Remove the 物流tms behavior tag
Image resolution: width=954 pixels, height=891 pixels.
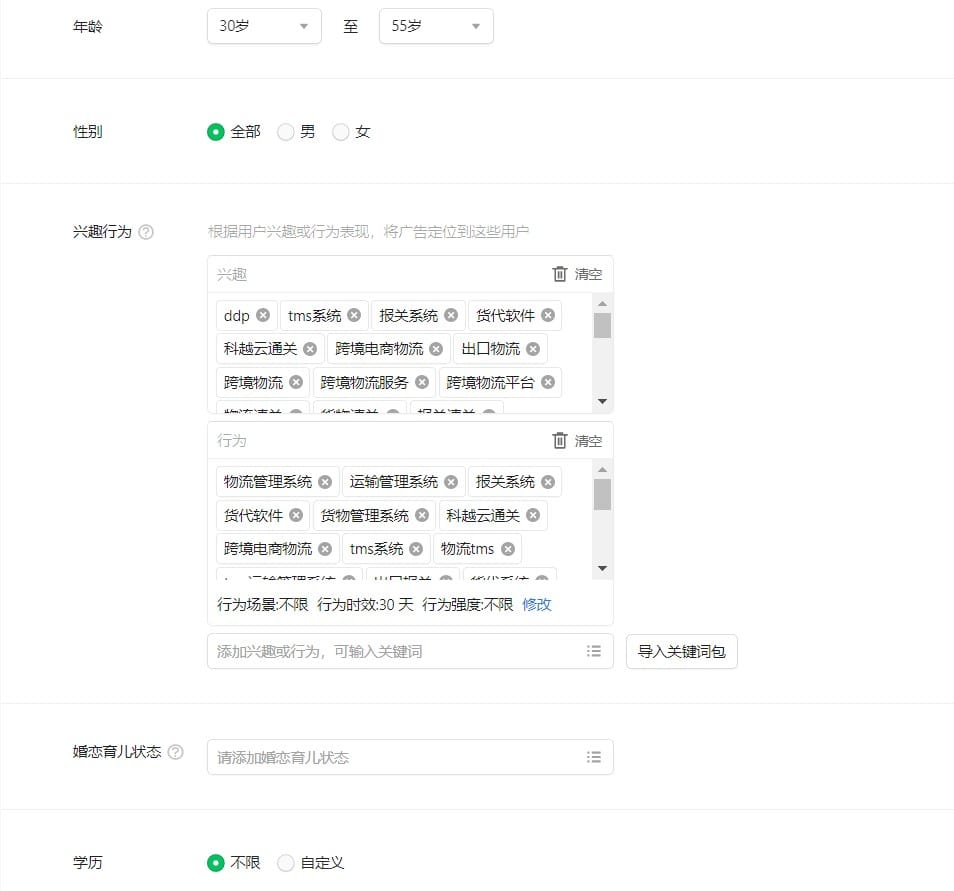508,549
